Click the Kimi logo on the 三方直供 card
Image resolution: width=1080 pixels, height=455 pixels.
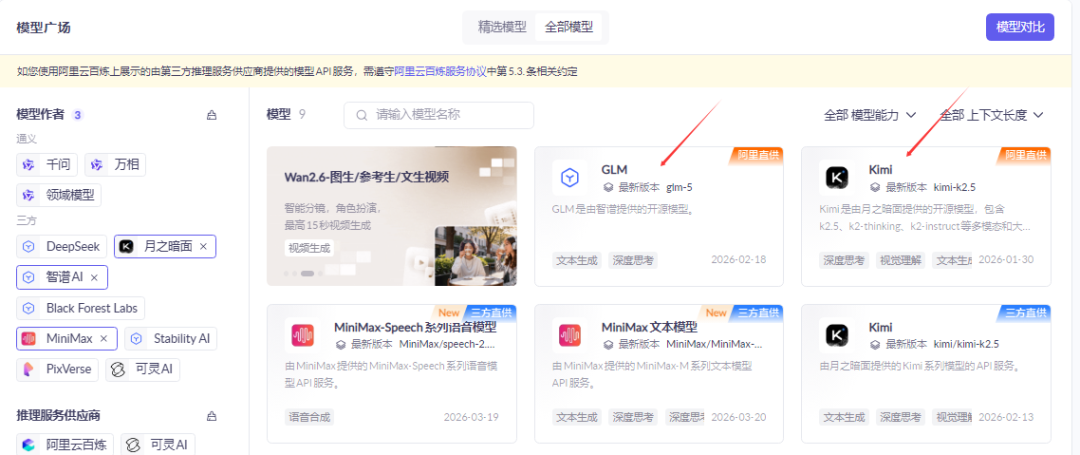pyautogui.click(x=837, y=335)
